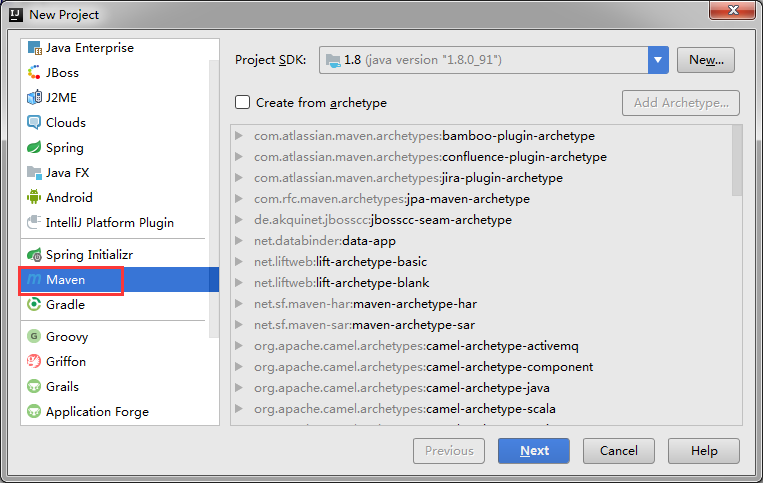Screen dimensions: 763x483
Task: Expand maven-archetype-sar node
Action: 239,324
